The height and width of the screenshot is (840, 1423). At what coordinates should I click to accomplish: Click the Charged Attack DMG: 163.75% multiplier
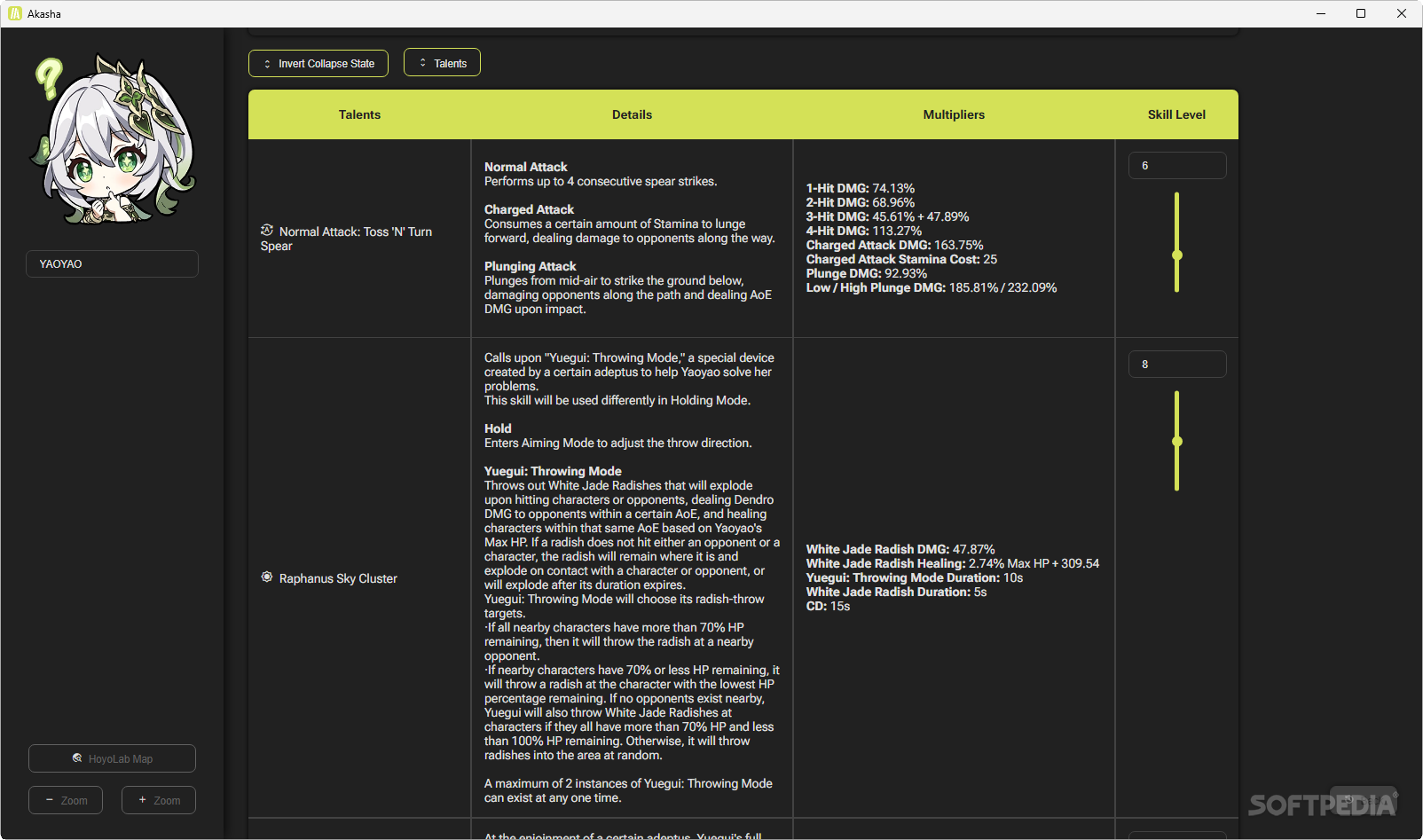coord(894,245)
